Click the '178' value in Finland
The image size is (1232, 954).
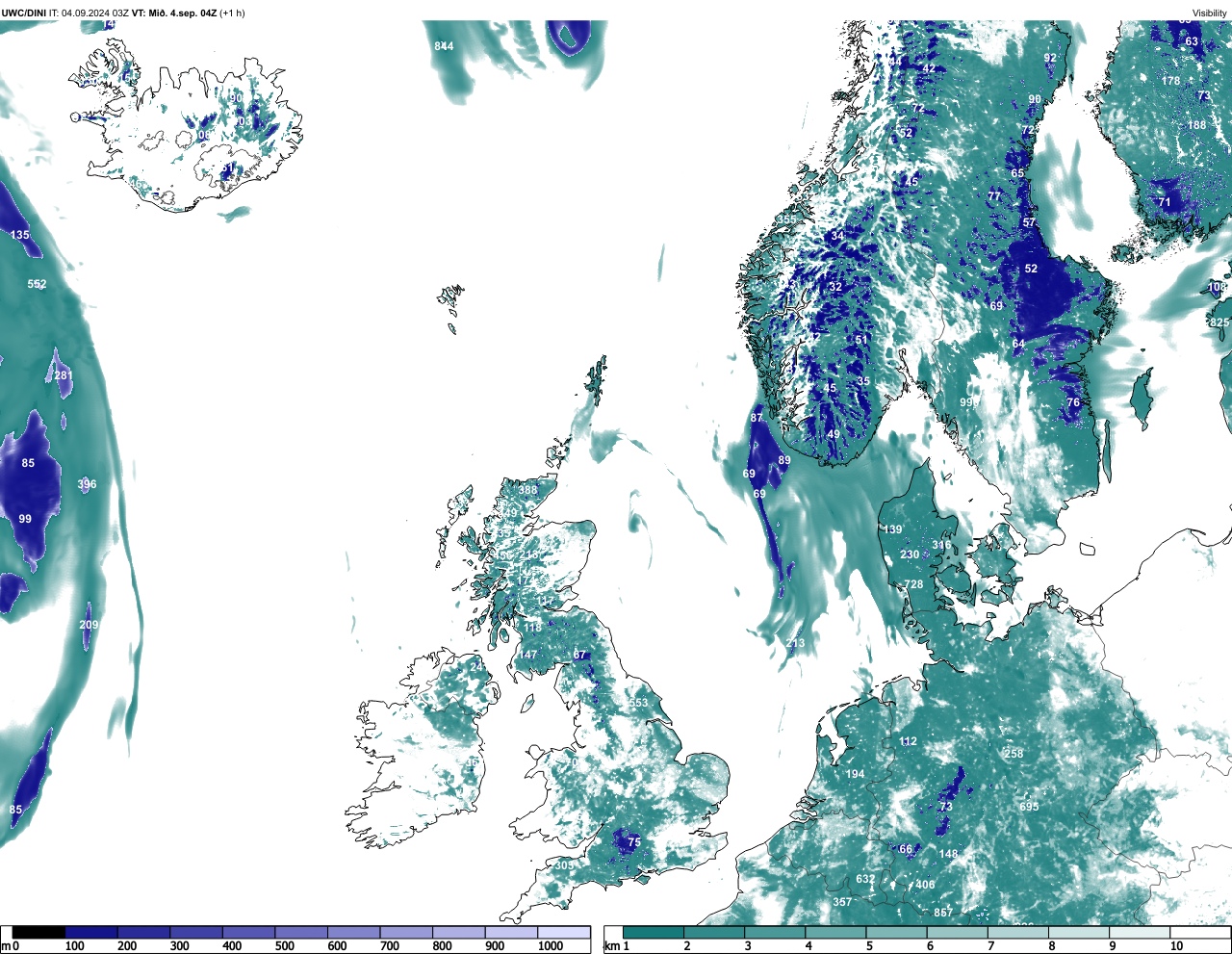coord(1170,81)
